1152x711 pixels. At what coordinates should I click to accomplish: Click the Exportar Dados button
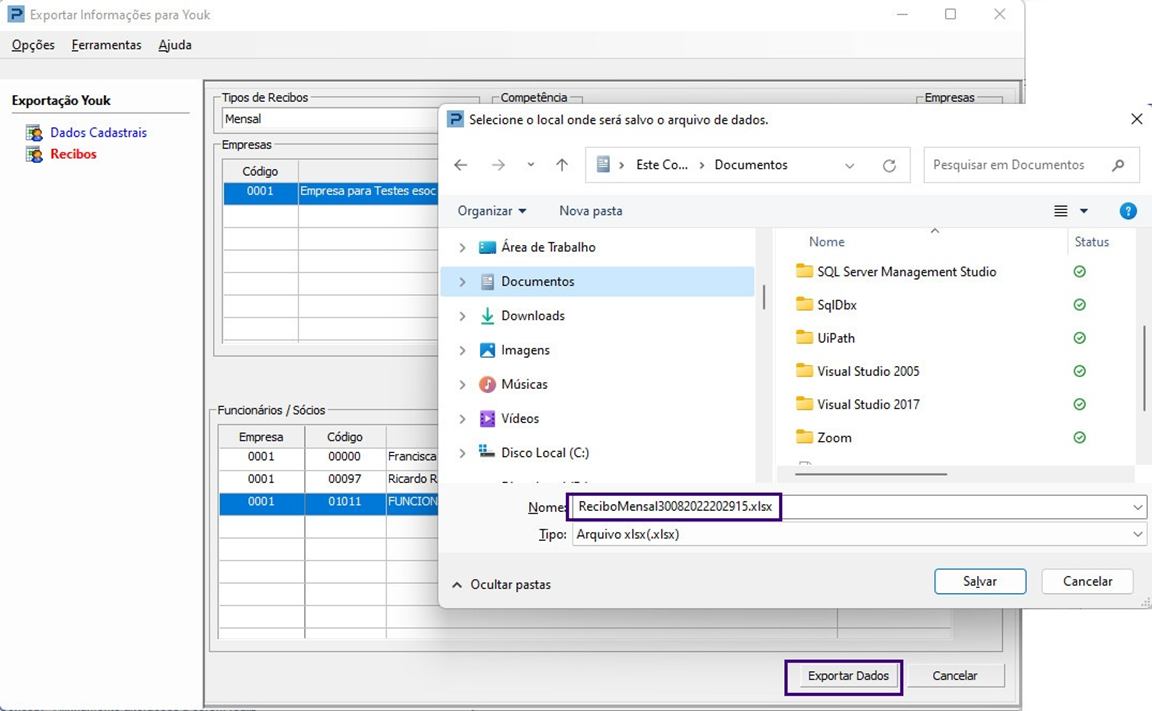[x=847, y=676]
